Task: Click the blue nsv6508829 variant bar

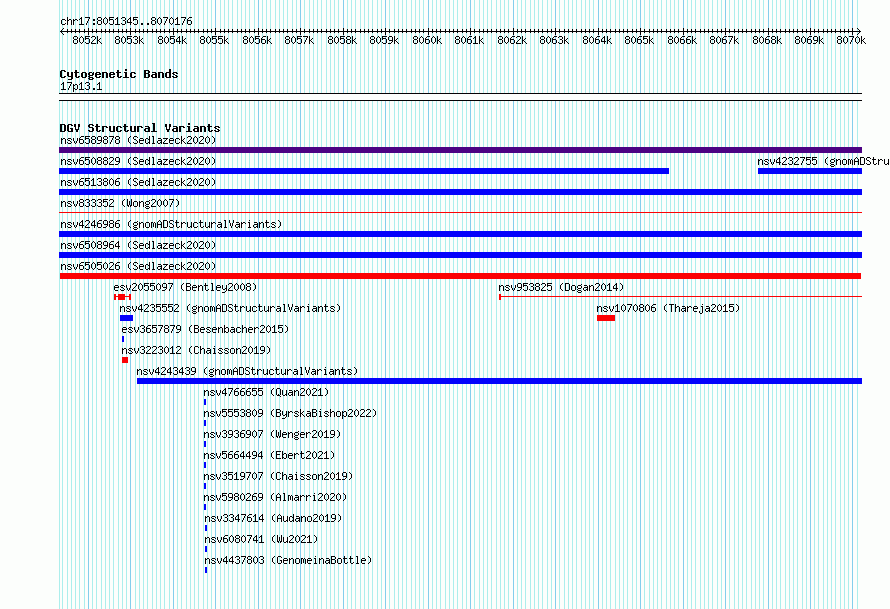Action: tap(364, 171)
